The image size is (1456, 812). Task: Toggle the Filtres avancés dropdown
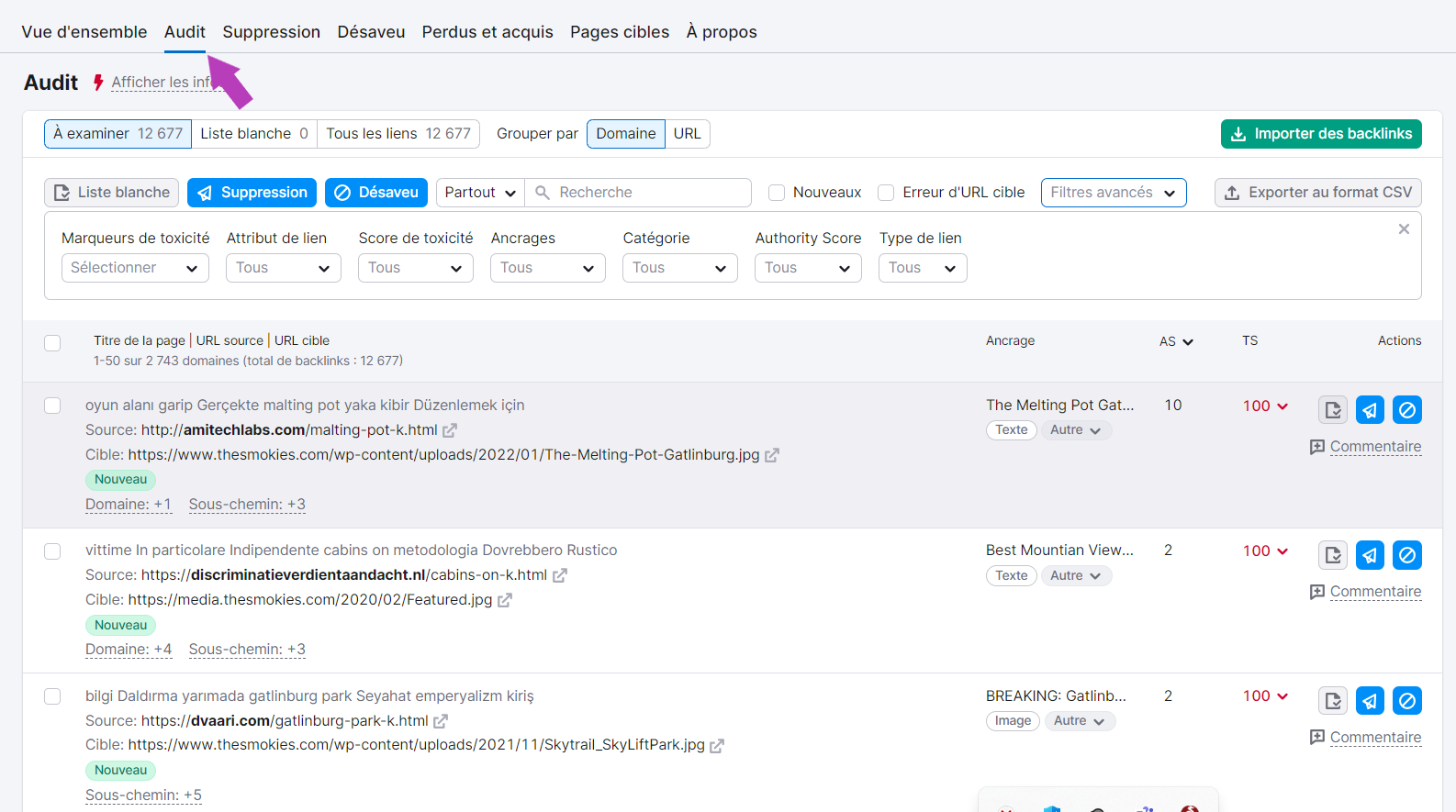point(1114,193)
